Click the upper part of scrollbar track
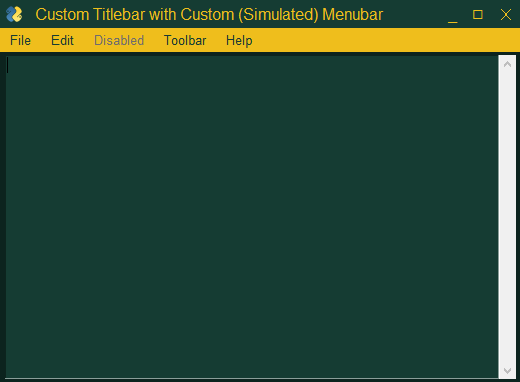The image size is (520, 382). (x=507, y=133)
